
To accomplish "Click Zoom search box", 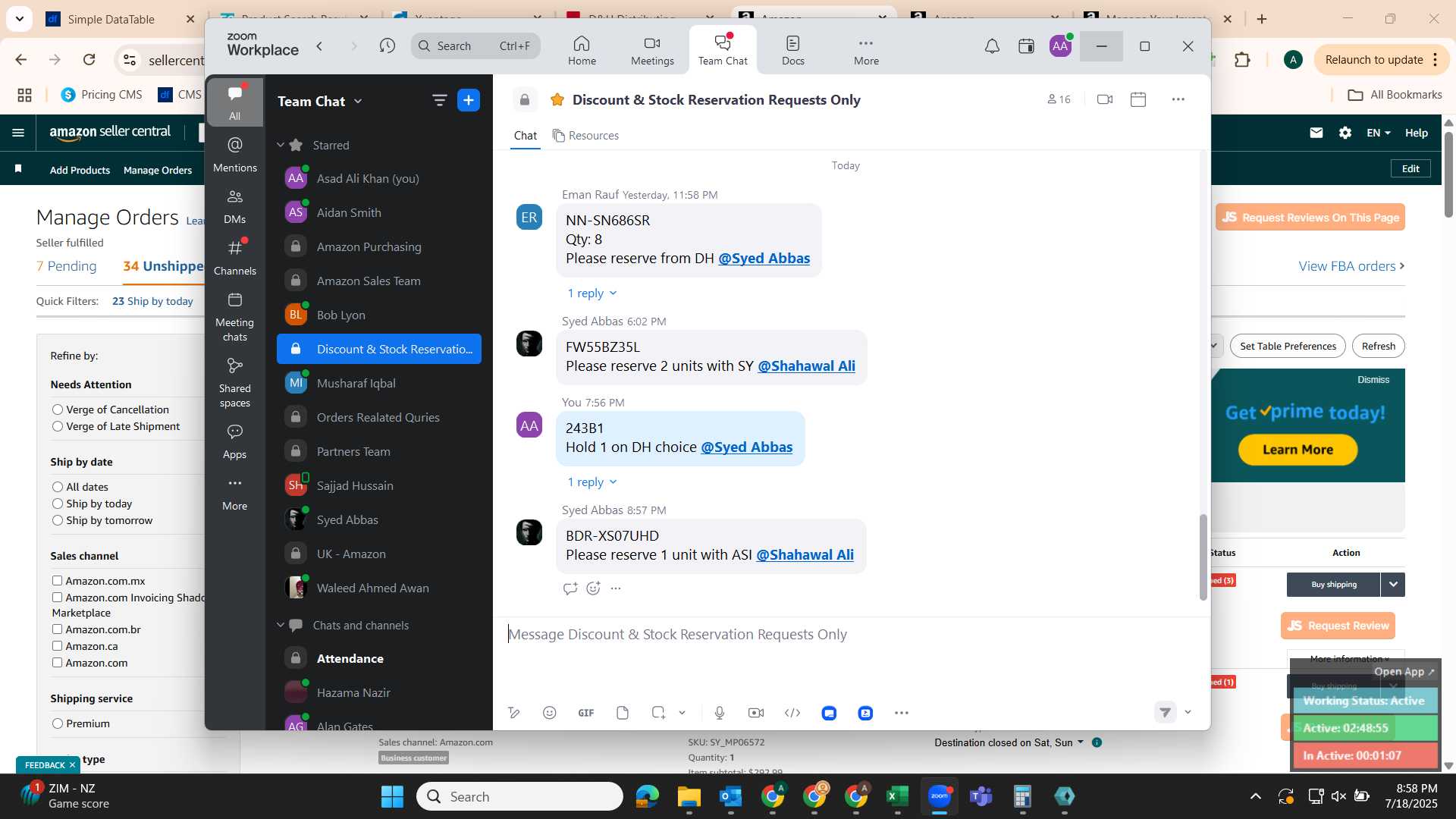I will tap(476, 46).
